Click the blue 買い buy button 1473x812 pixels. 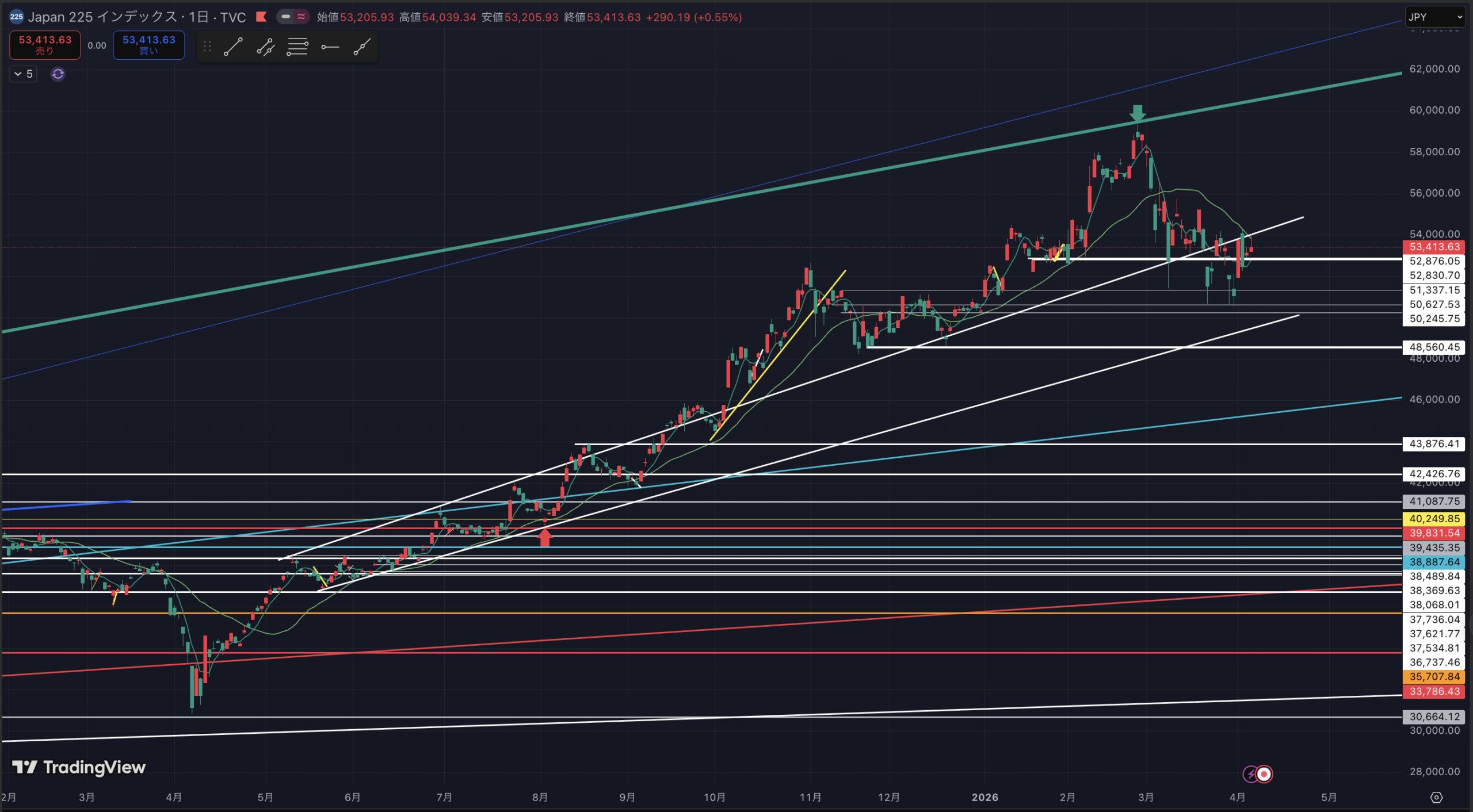(x=148, y=45)
